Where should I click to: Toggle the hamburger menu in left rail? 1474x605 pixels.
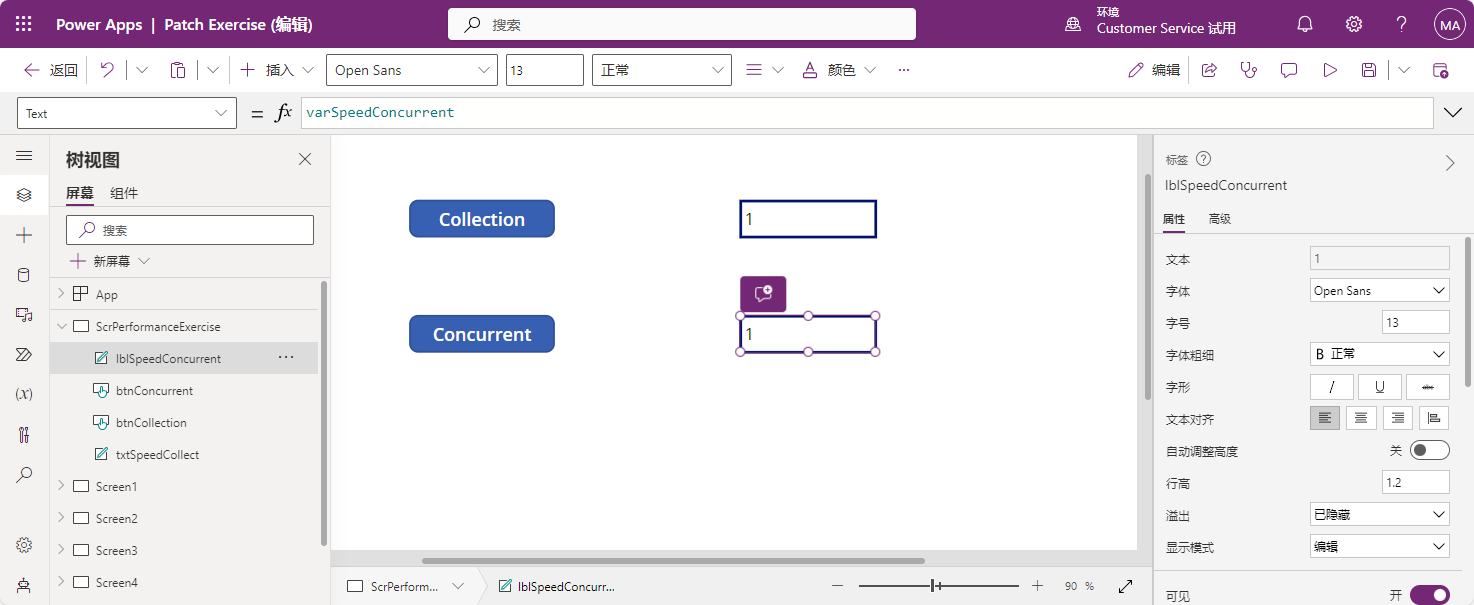25,156
